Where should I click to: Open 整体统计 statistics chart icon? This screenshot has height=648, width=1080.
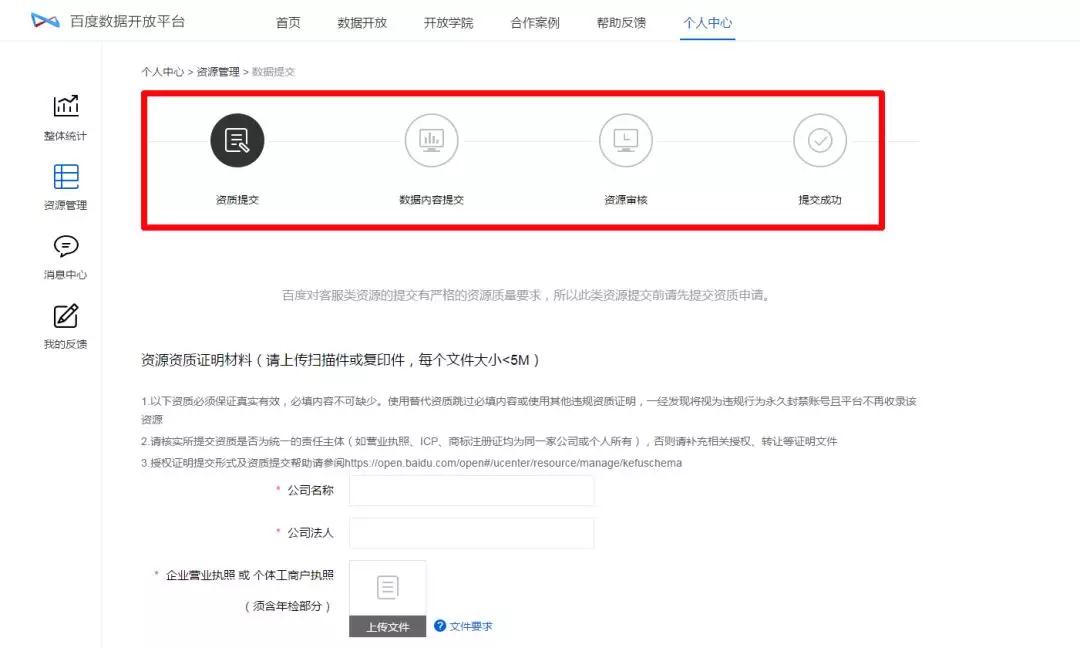(x=66, y=106)
